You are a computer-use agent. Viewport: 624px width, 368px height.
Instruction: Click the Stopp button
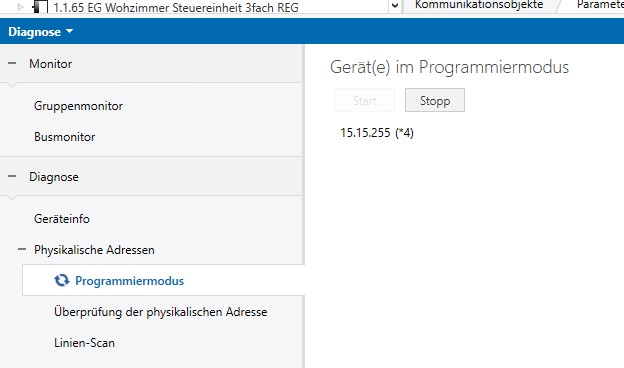(x=435, y=100)
